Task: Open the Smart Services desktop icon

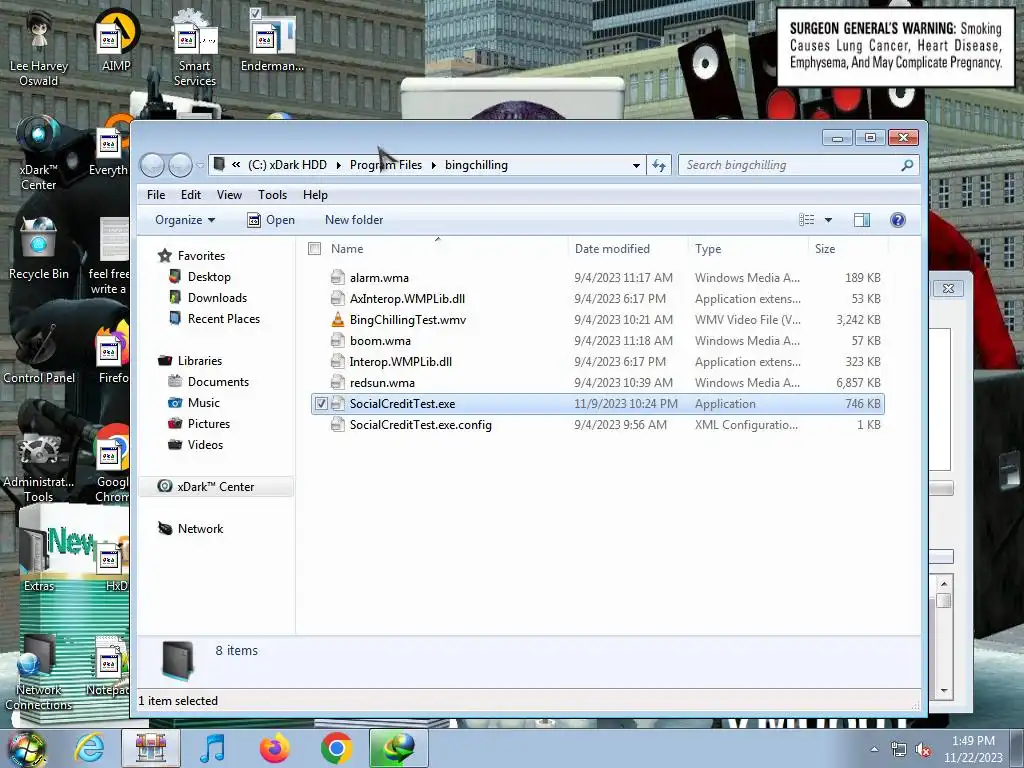Action: [x=194, y=47]
